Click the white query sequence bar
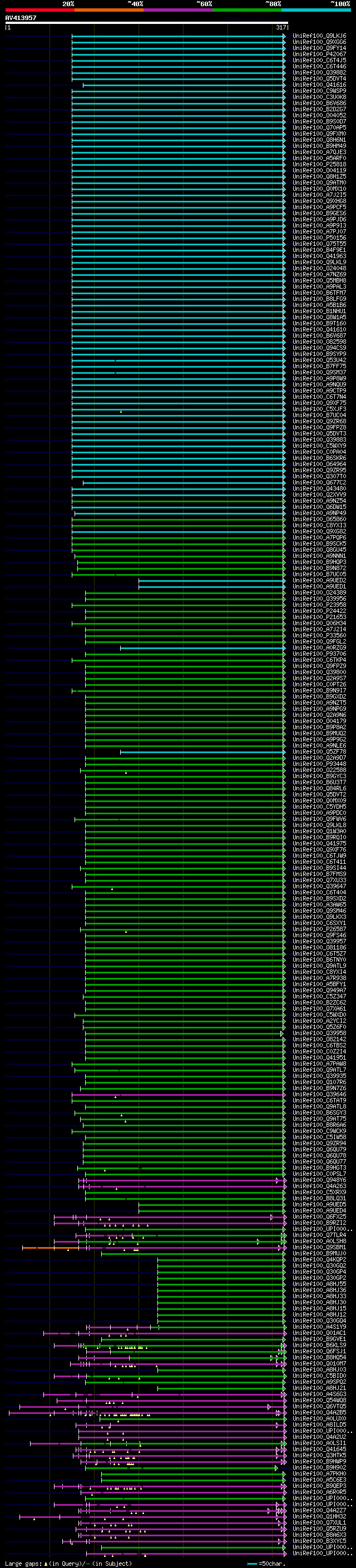Image resolution: width=356 pixels, height=1568 pixels. (x=147, y=23)
